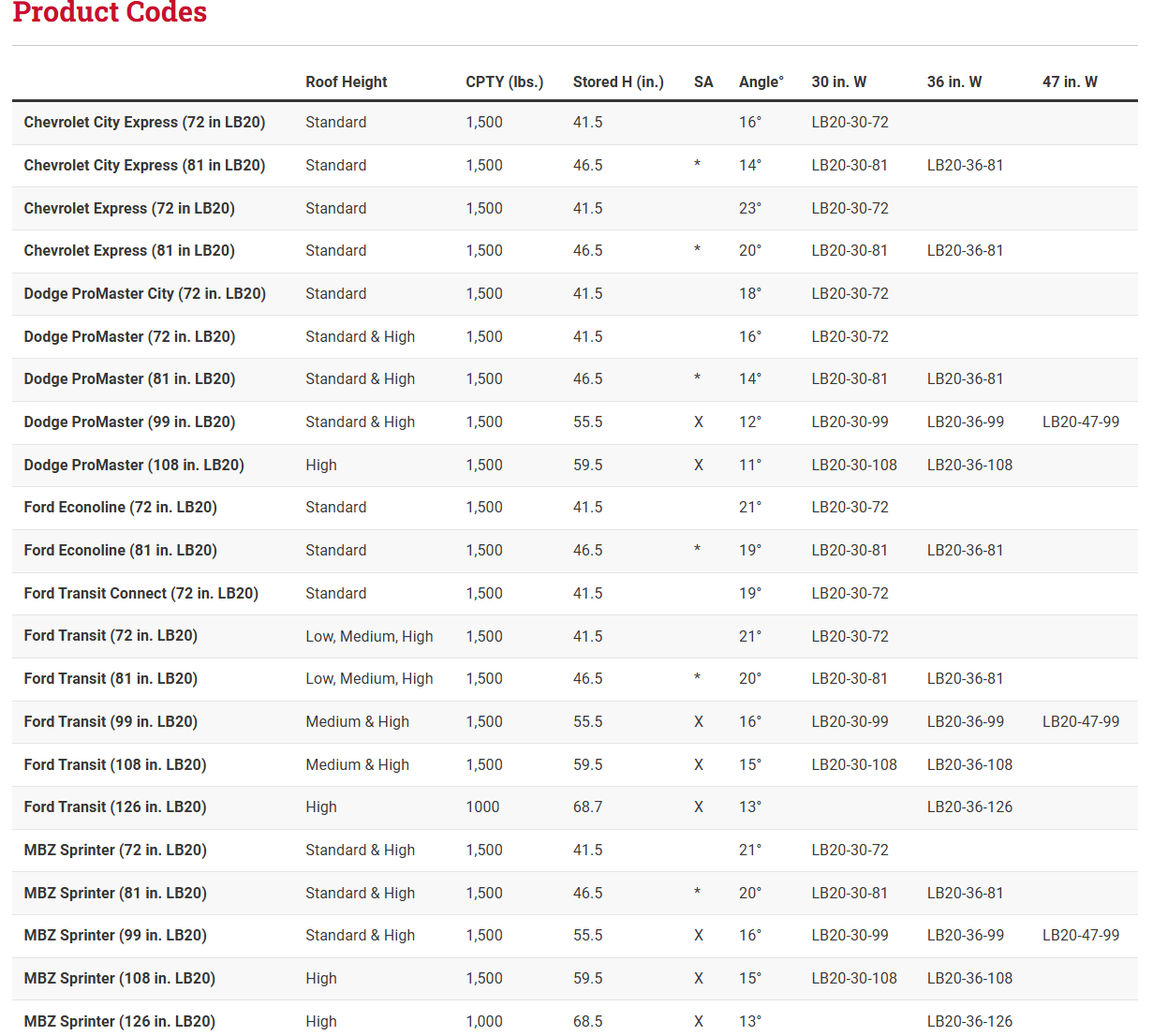Select the 47 in. W column header
Screen dimensions: 1153x1036
pos(1070,82)
